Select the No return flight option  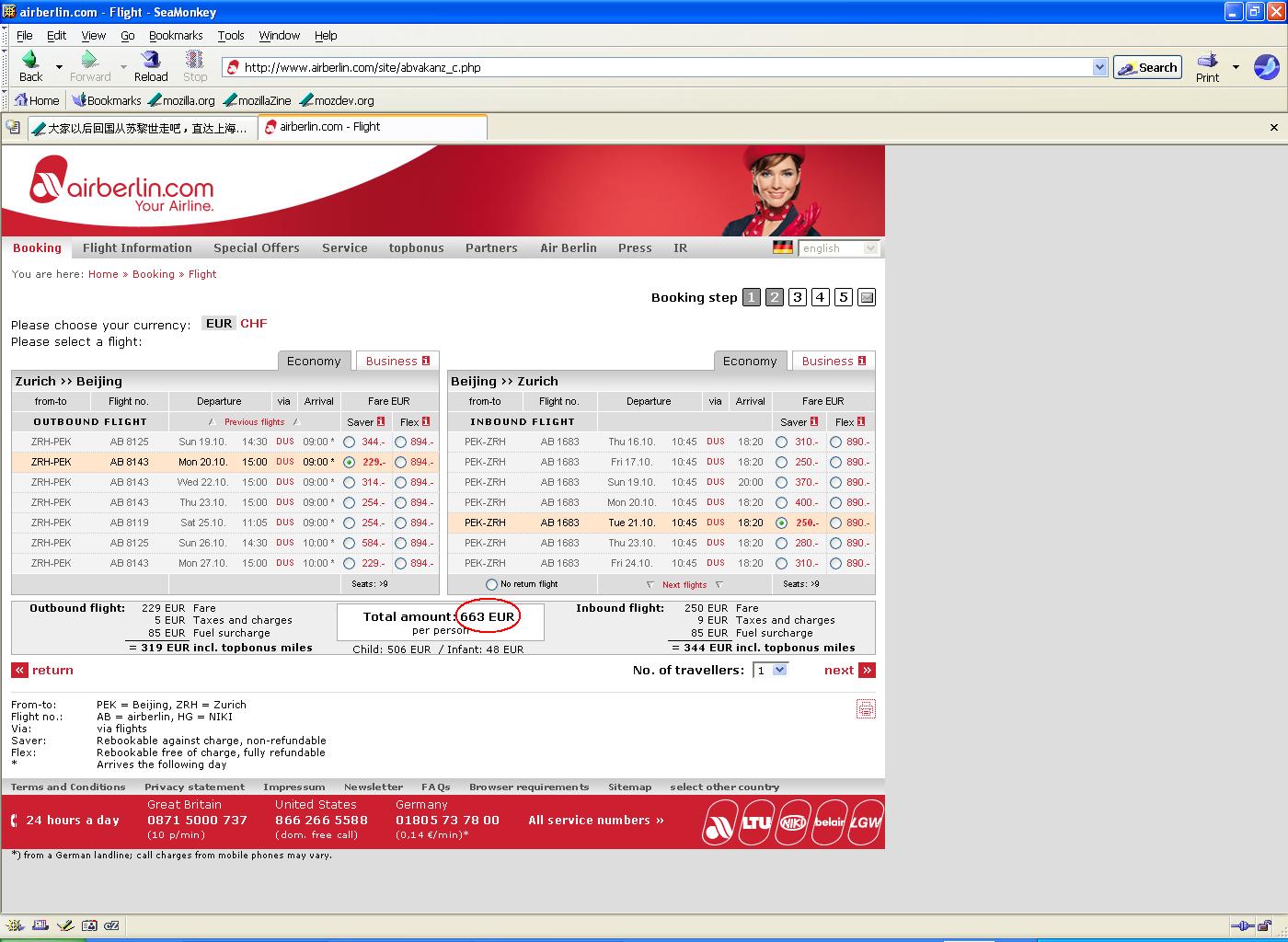[x=491, y=584]
